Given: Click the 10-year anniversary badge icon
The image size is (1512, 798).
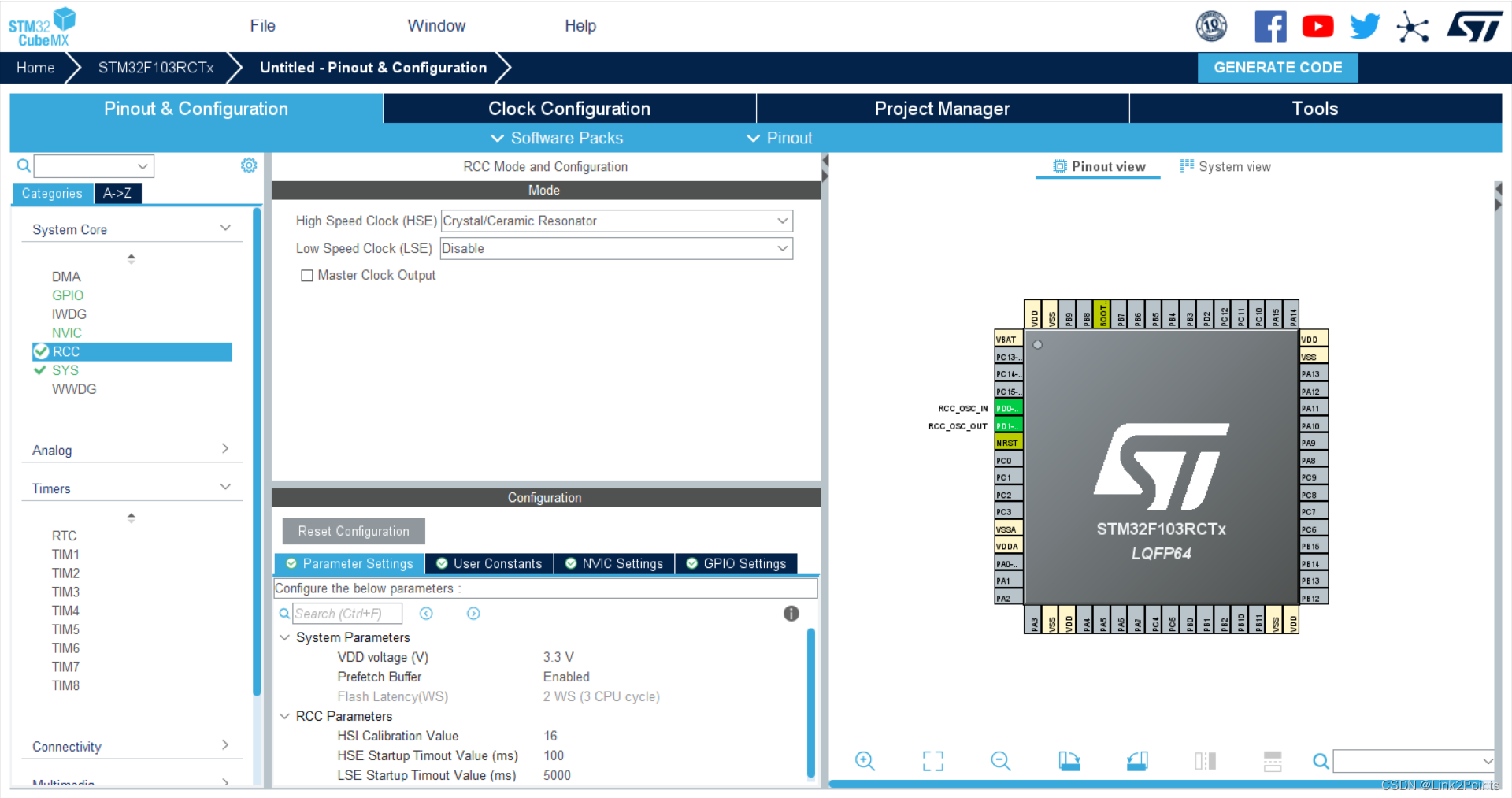Looking at the screenshot, I should tap(1211, 27).
